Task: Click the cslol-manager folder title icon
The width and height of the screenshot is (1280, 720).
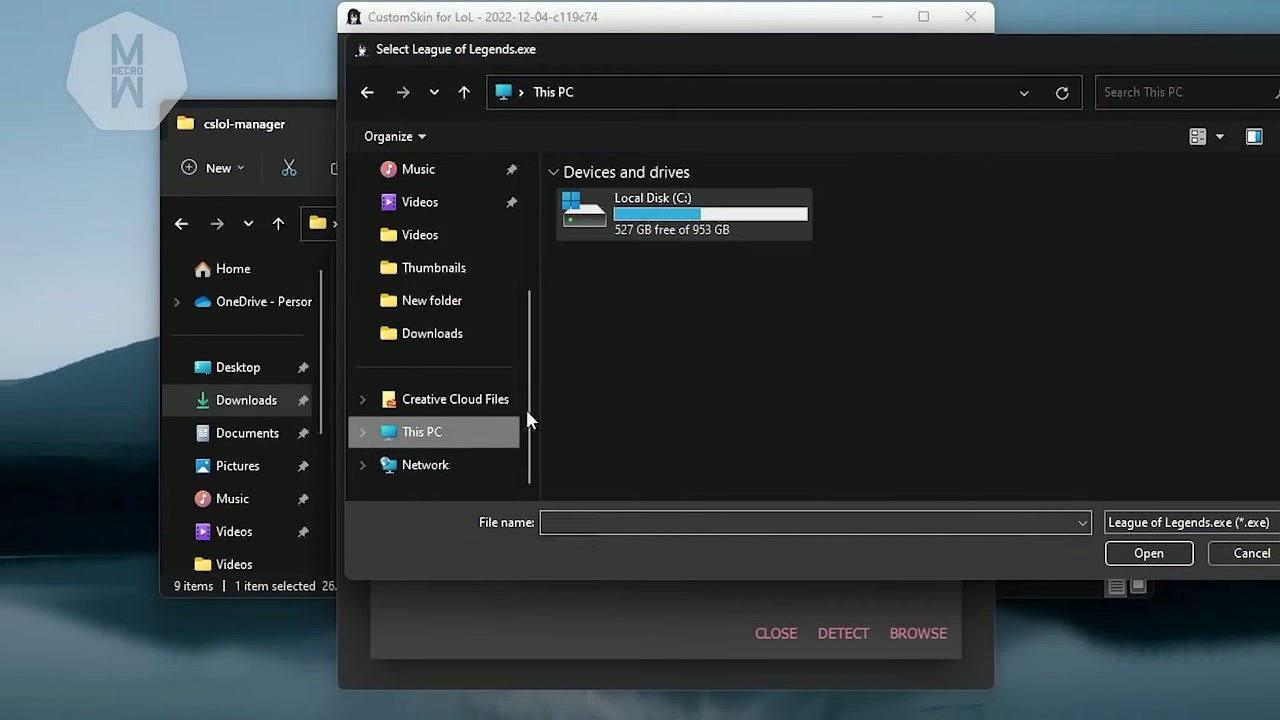Action: click(x=185, y=124)
